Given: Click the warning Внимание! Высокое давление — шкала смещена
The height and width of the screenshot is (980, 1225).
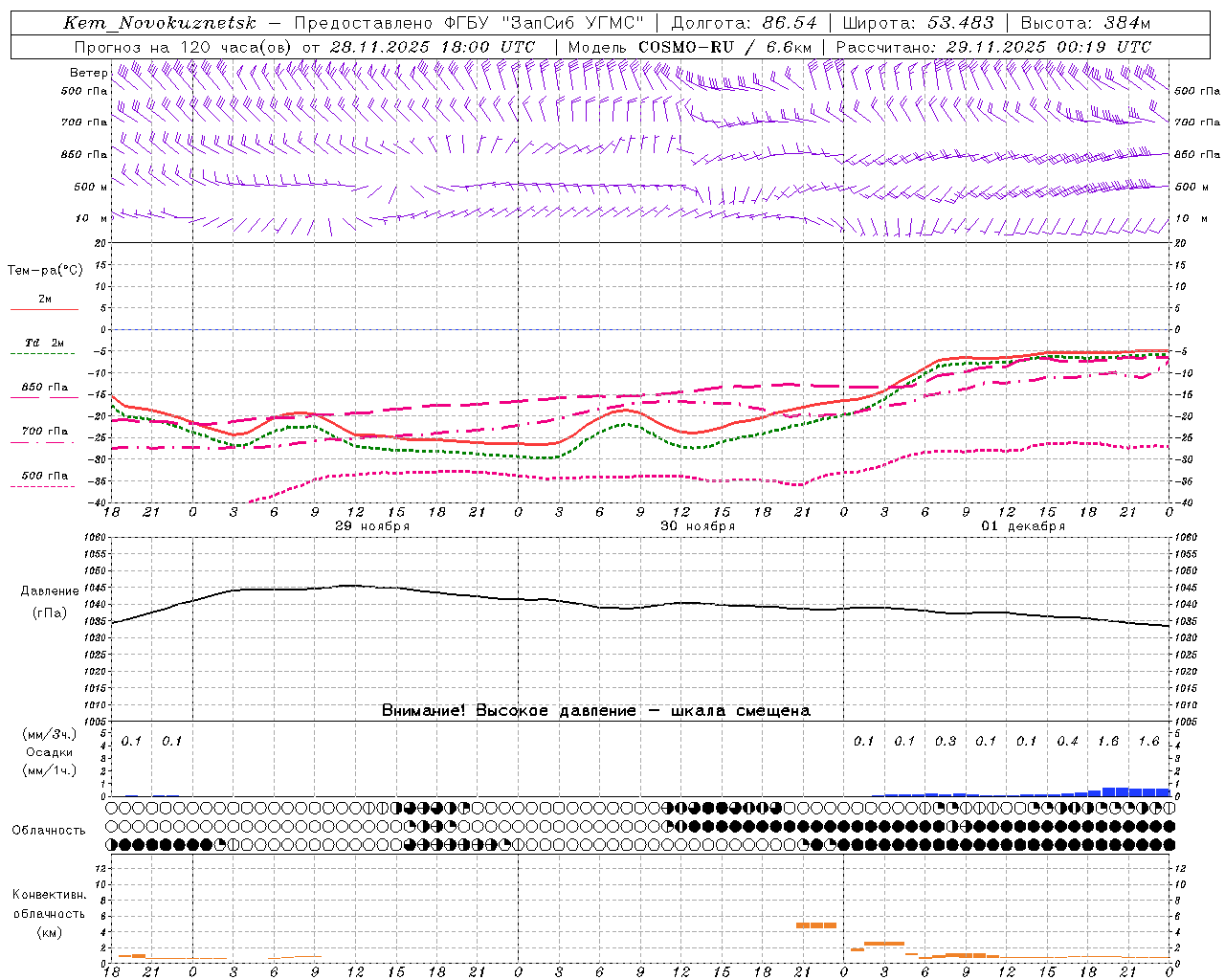Looking at the screenshot, I should (595, 711).
